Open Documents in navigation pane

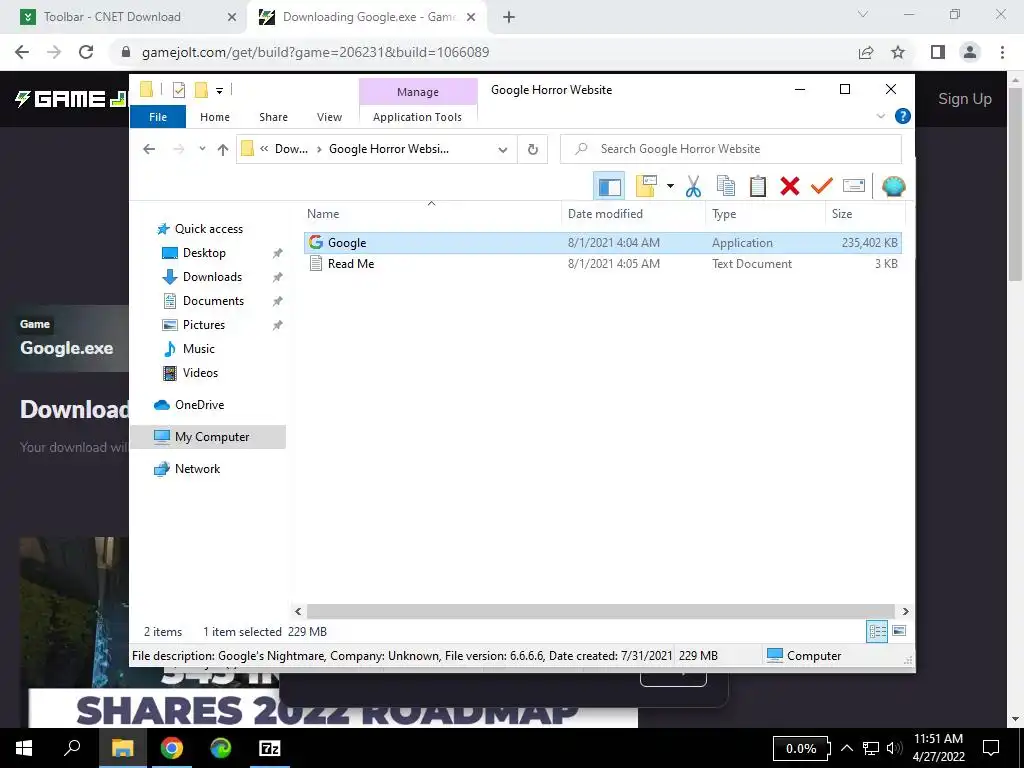point(213,301)
